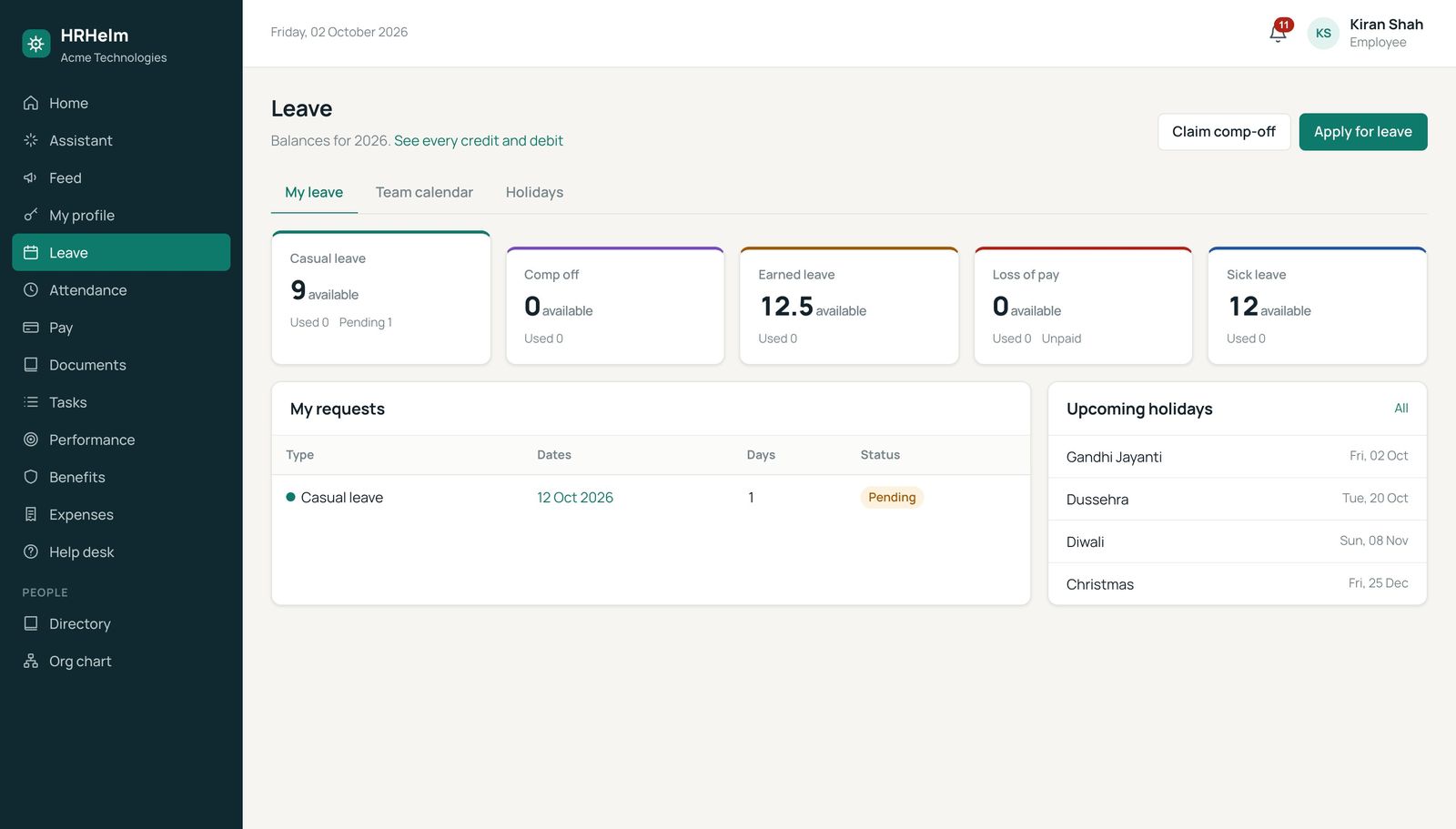Screen dimensions: 1456x829
Task: Click Casual leave in My requests table
Action: [x=341, y=497]
